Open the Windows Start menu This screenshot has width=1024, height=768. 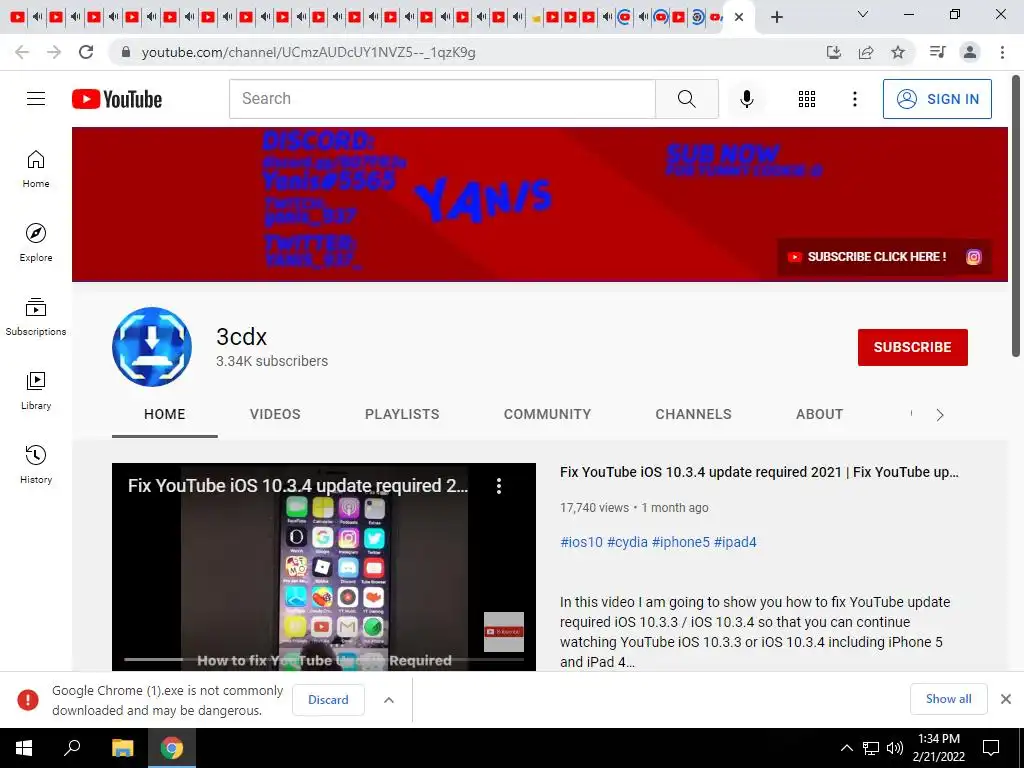tap(24, 748)
